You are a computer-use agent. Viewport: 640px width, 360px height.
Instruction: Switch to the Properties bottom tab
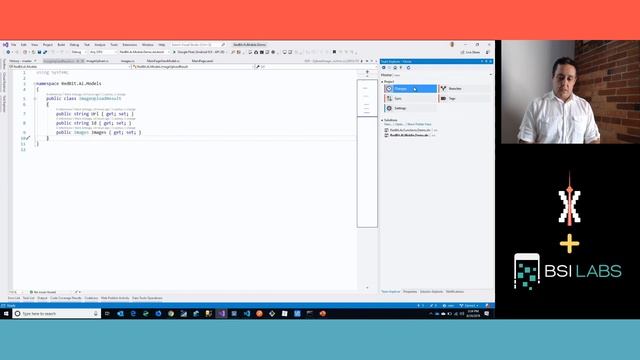point(410,292)
